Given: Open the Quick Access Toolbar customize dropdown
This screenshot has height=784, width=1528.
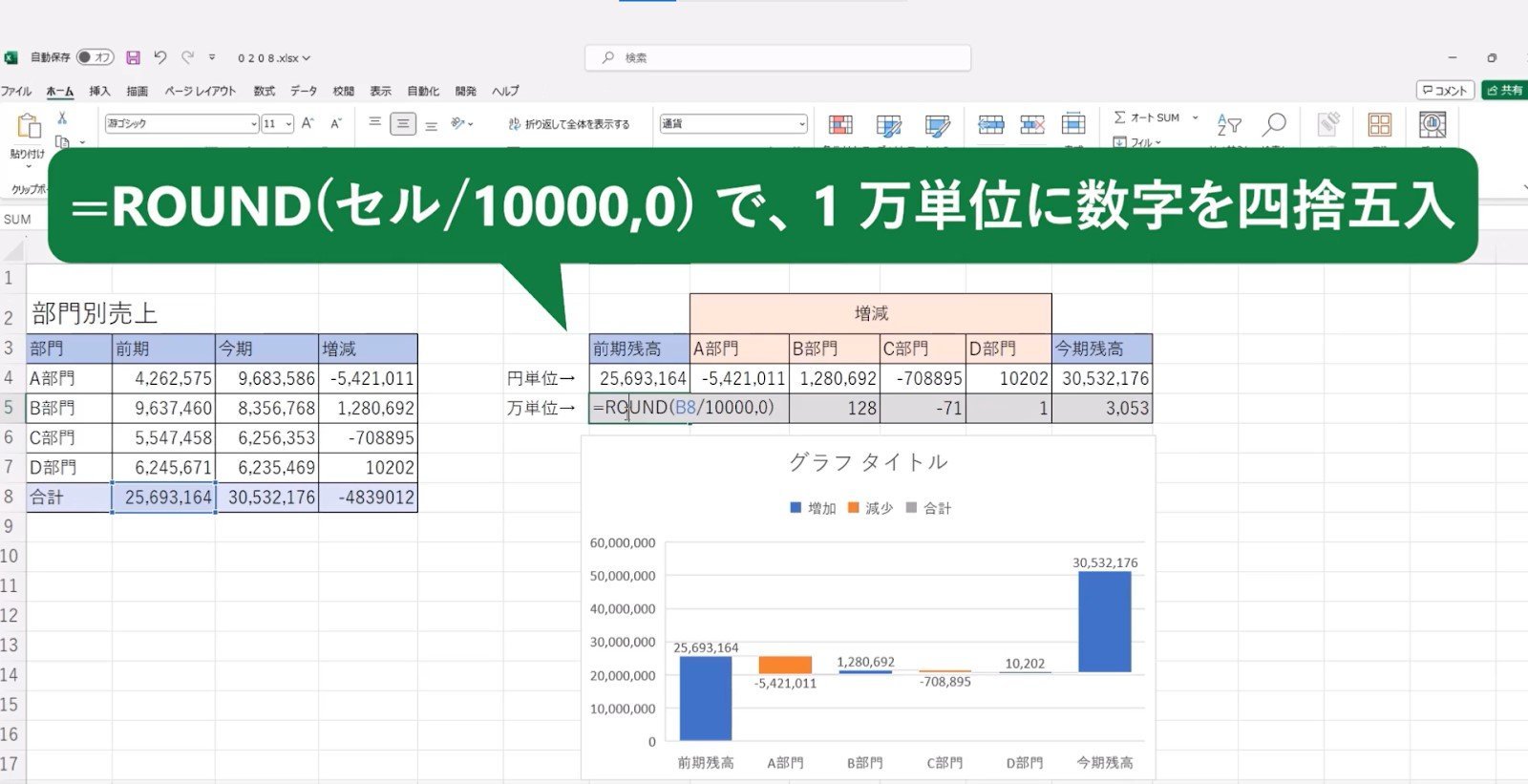Looking at the screenshot, I should click(212, 57).
